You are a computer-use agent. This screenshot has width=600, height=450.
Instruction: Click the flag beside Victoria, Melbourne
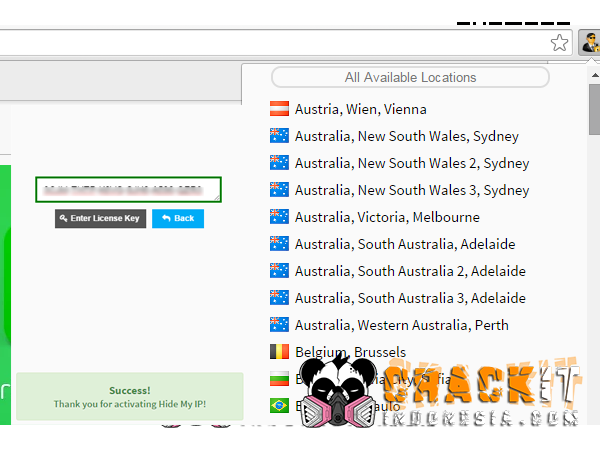pyautogui.click(x=279, y=217)
